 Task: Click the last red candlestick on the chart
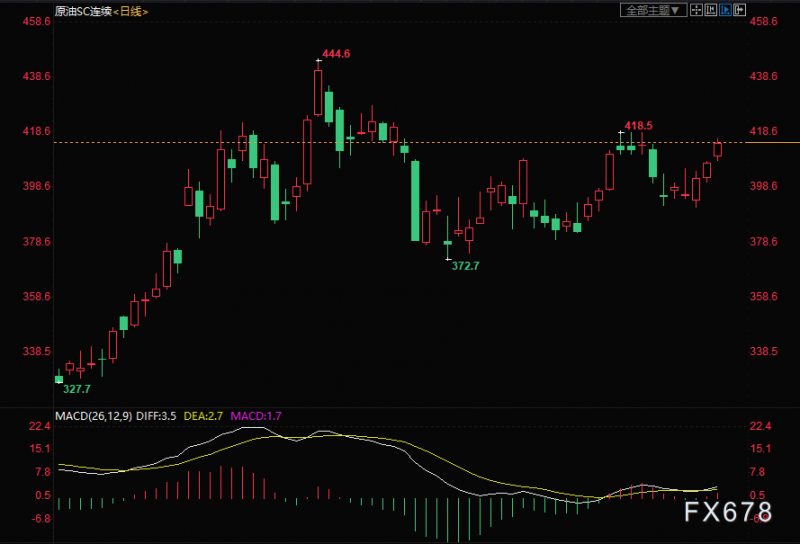(x=718, y=149)
